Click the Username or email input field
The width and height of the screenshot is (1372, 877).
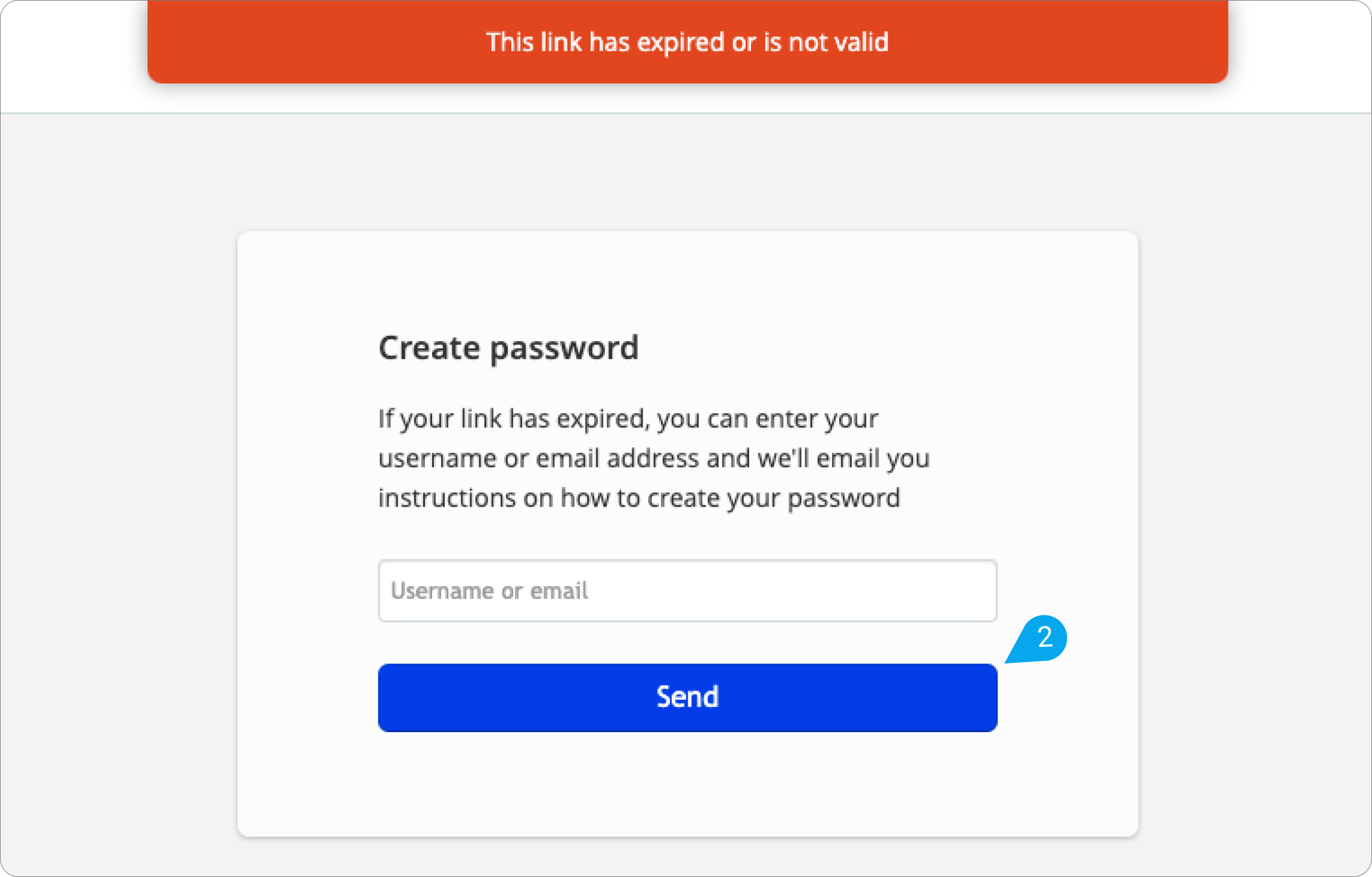(x=687, y=591)
